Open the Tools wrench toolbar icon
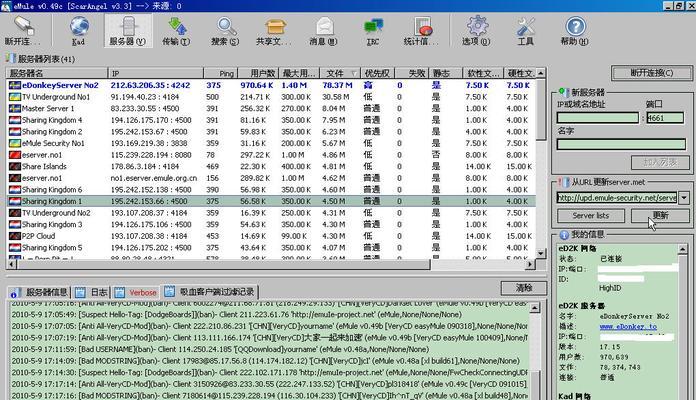The width and height of the screenshot is (696, 400). tap(526, 26)
